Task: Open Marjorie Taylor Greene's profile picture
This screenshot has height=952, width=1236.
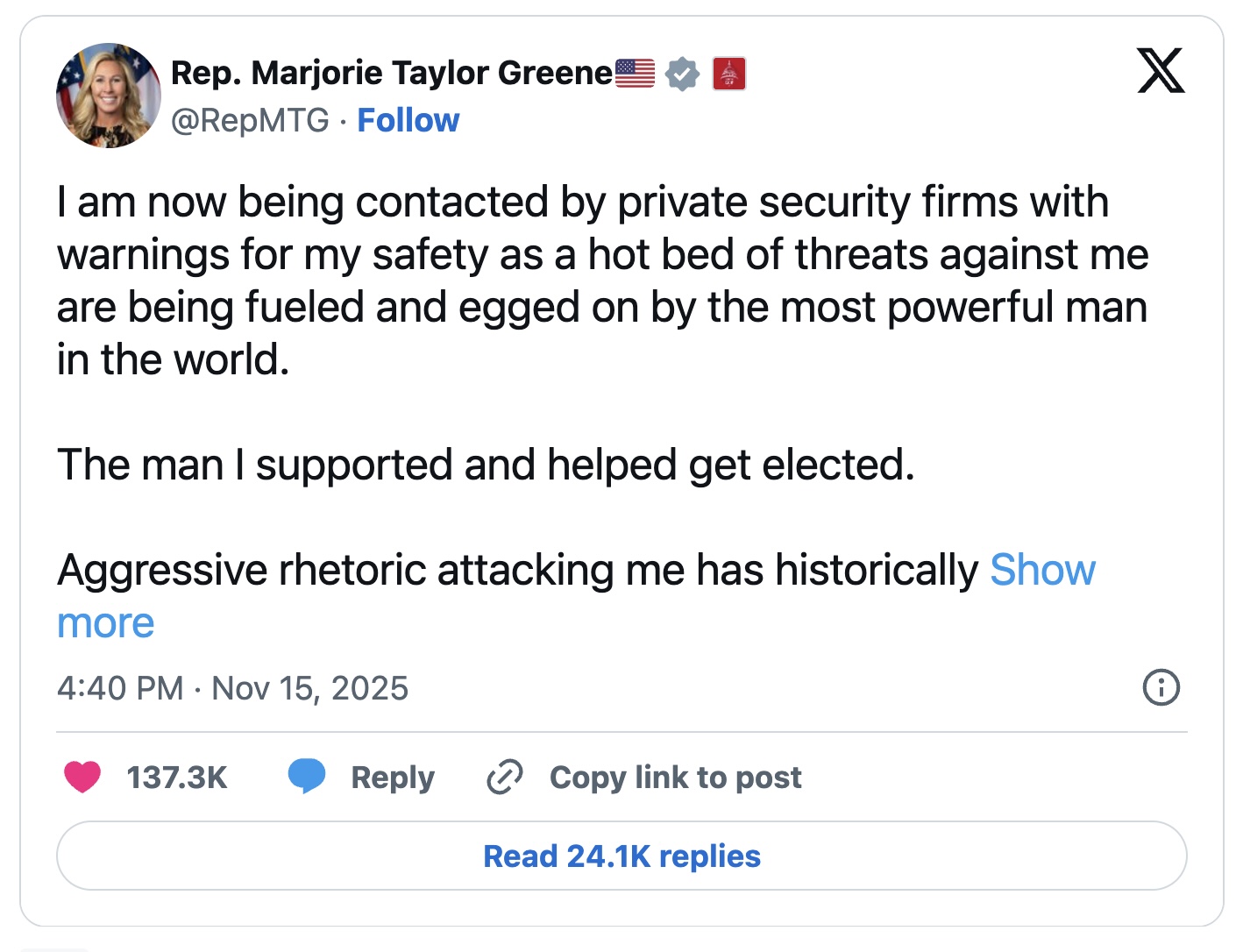Action: [x=109, y=96]
